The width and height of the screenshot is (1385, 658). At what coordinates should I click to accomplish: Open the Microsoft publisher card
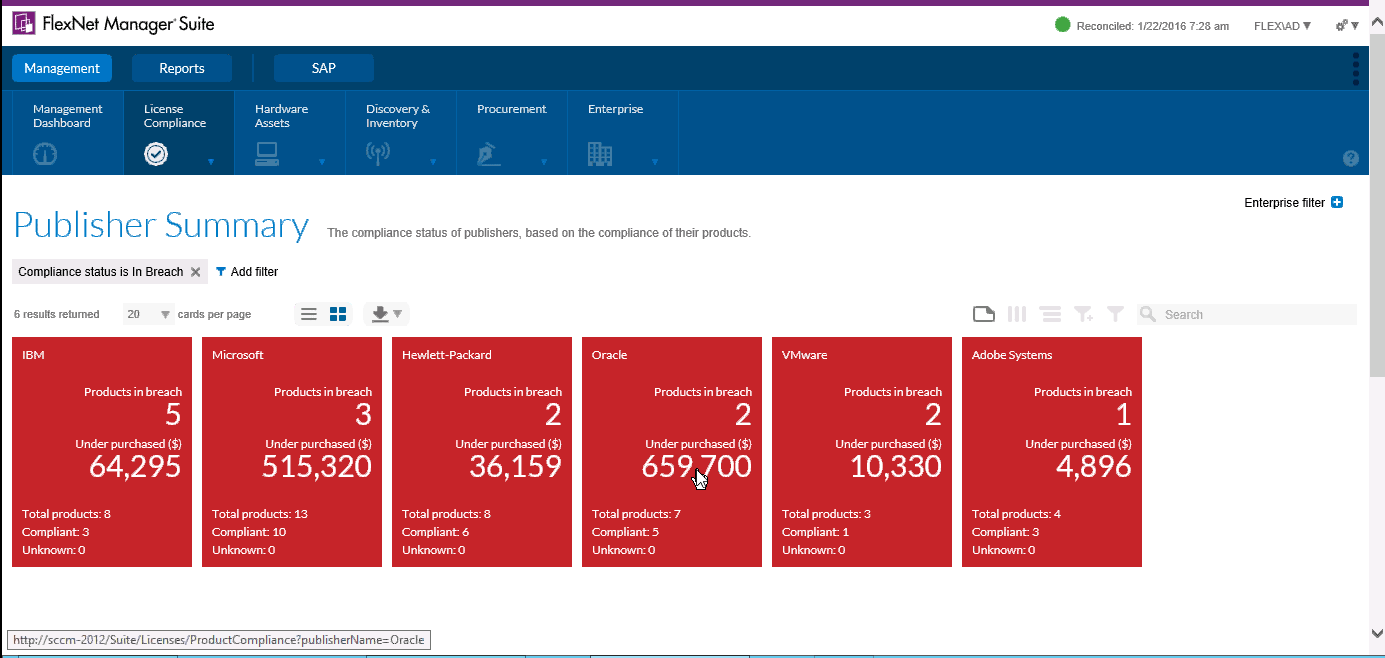pyautogui.click(x=291, y=452)
